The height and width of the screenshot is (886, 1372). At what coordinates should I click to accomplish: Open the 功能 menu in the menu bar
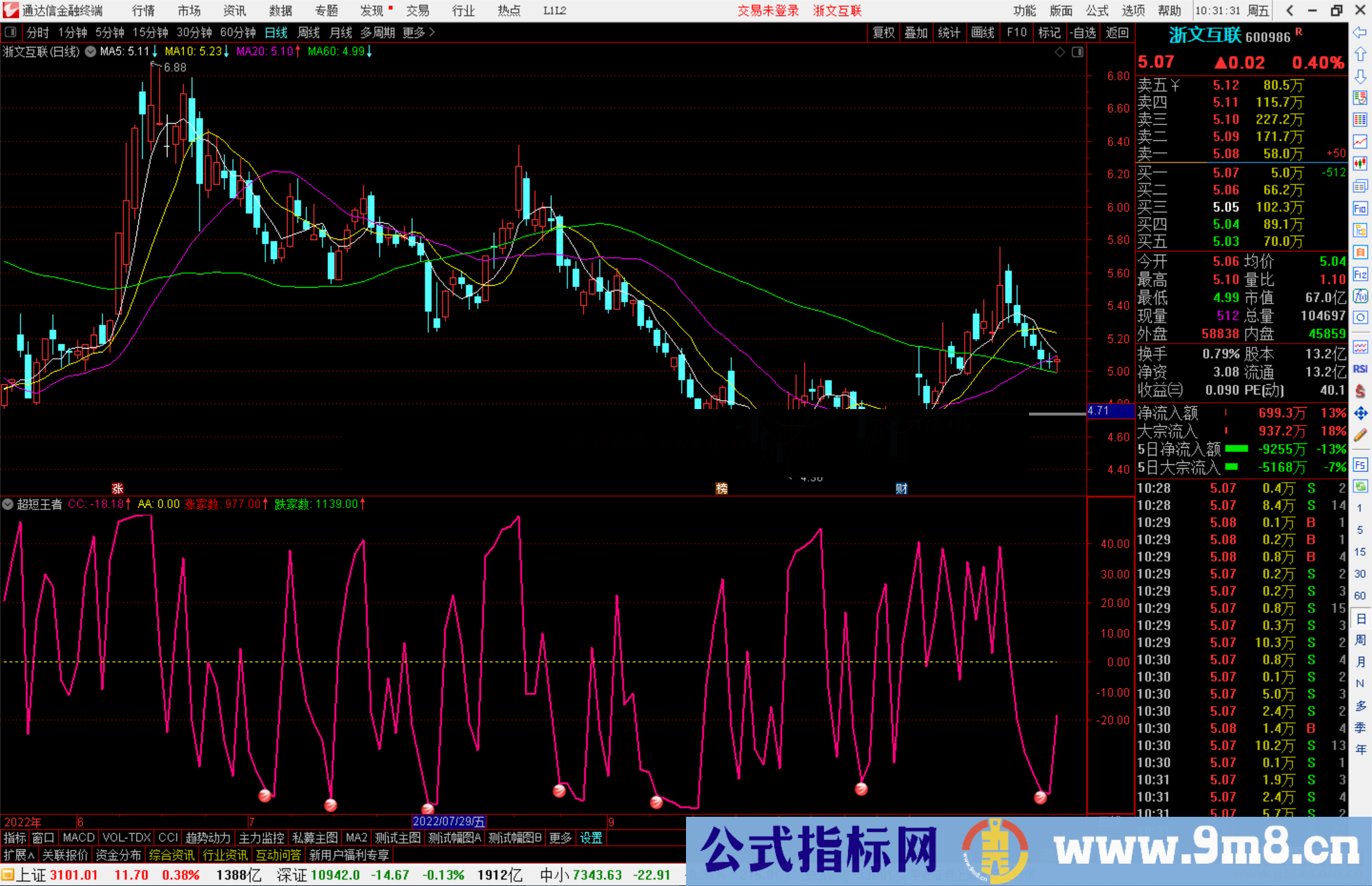tap(1026, 10)
